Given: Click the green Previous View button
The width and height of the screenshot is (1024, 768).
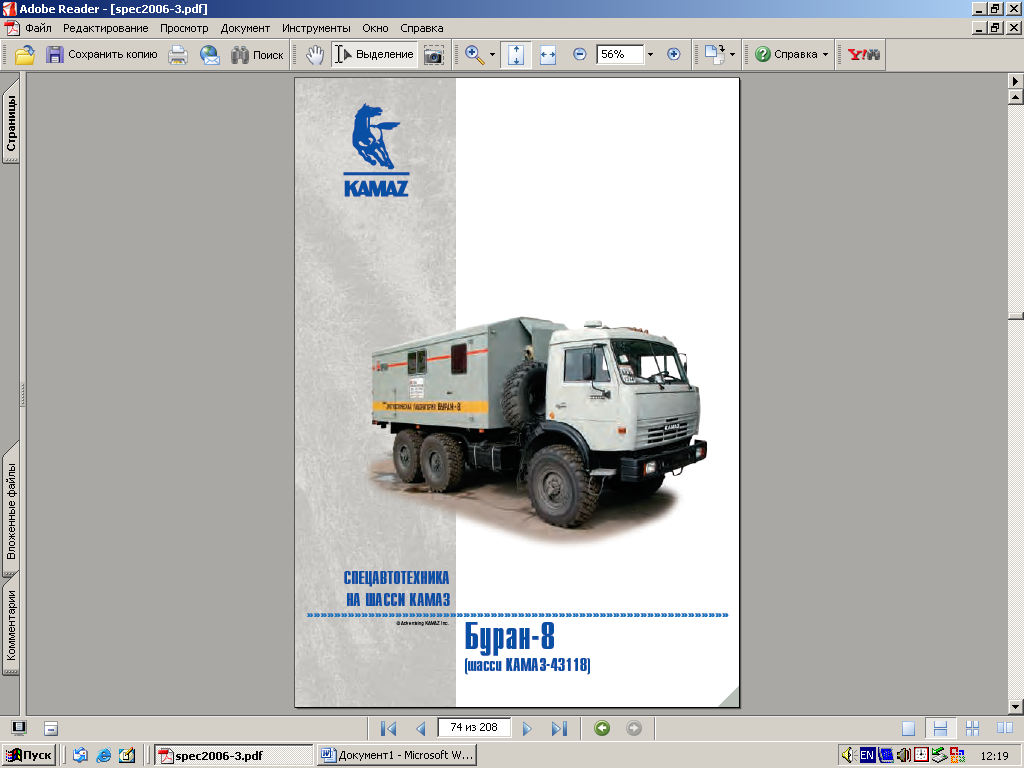Looking at the screenshot, I should click(x=602, y=728).
